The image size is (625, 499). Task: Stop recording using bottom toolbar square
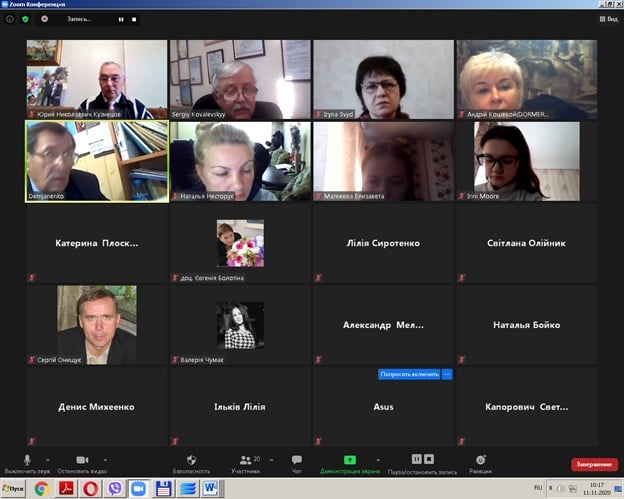(x=429, y=459)
